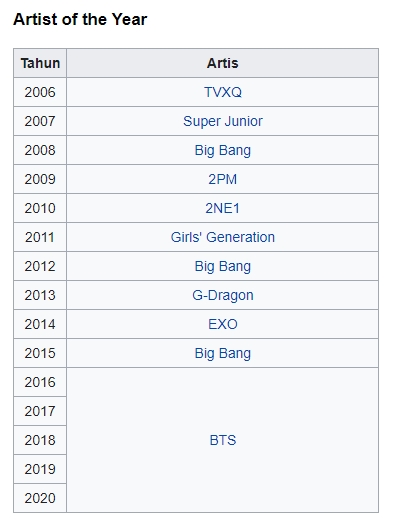Image resolution: width=411 pixels, height=525 pixels.
Task: Open the Super Junior link
Action: (223, 121)
